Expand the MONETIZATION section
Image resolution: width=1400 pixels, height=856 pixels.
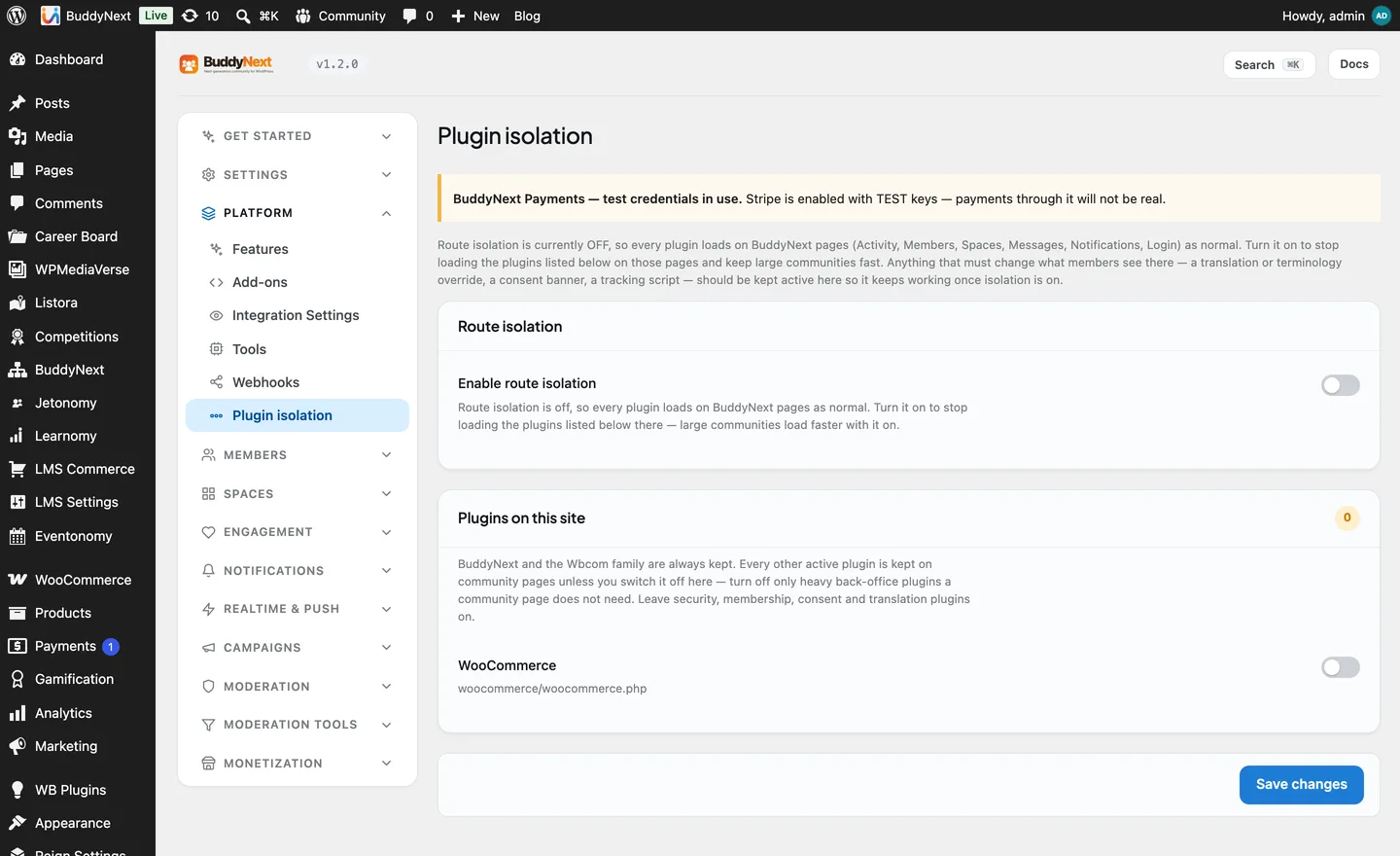click(x=297, y=764)
